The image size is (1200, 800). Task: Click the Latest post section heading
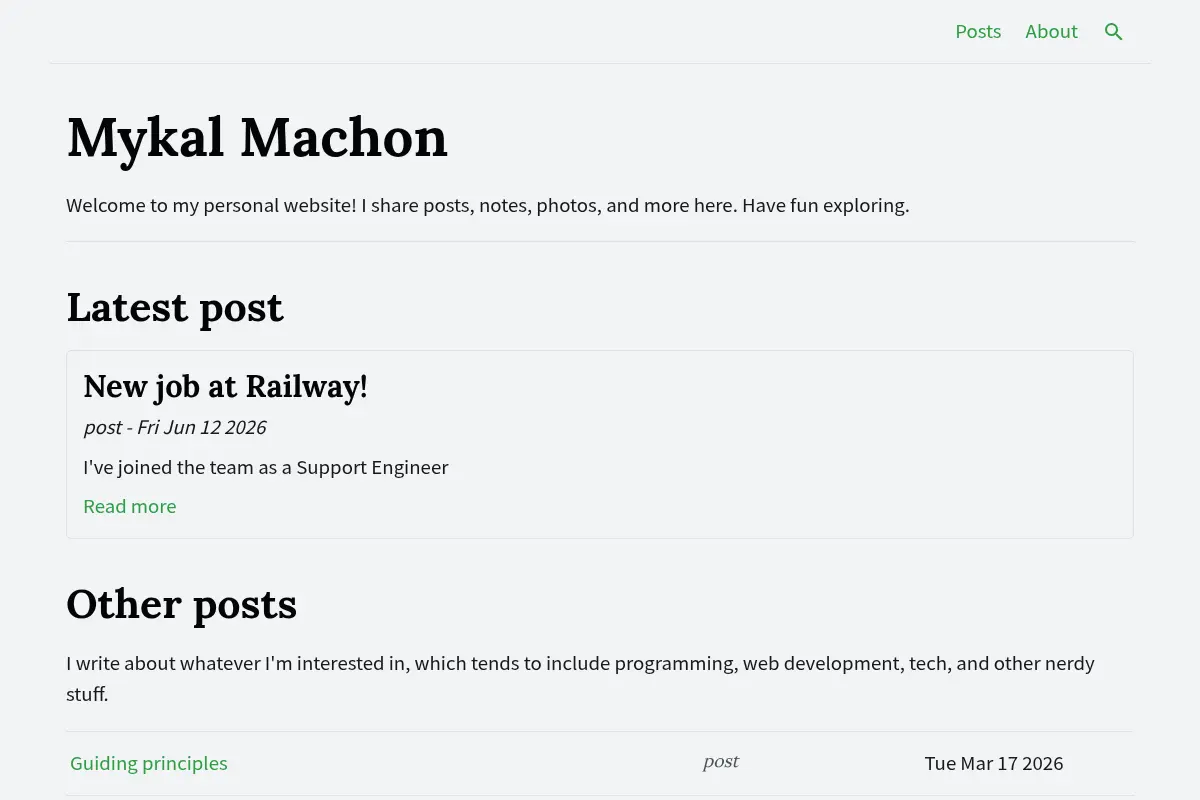175,307
